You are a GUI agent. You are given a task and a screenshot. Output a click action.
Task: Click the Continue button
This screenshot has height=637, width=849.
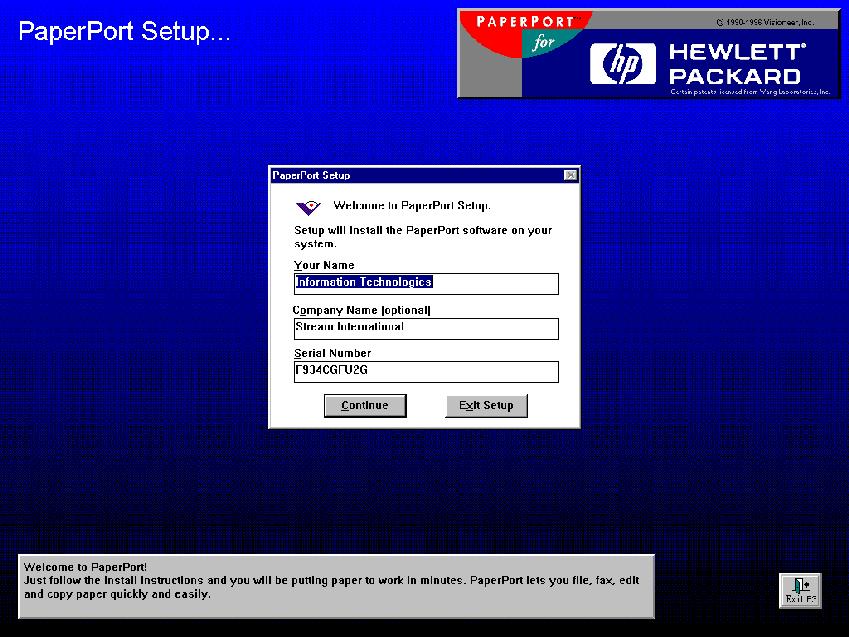[364, 405]
